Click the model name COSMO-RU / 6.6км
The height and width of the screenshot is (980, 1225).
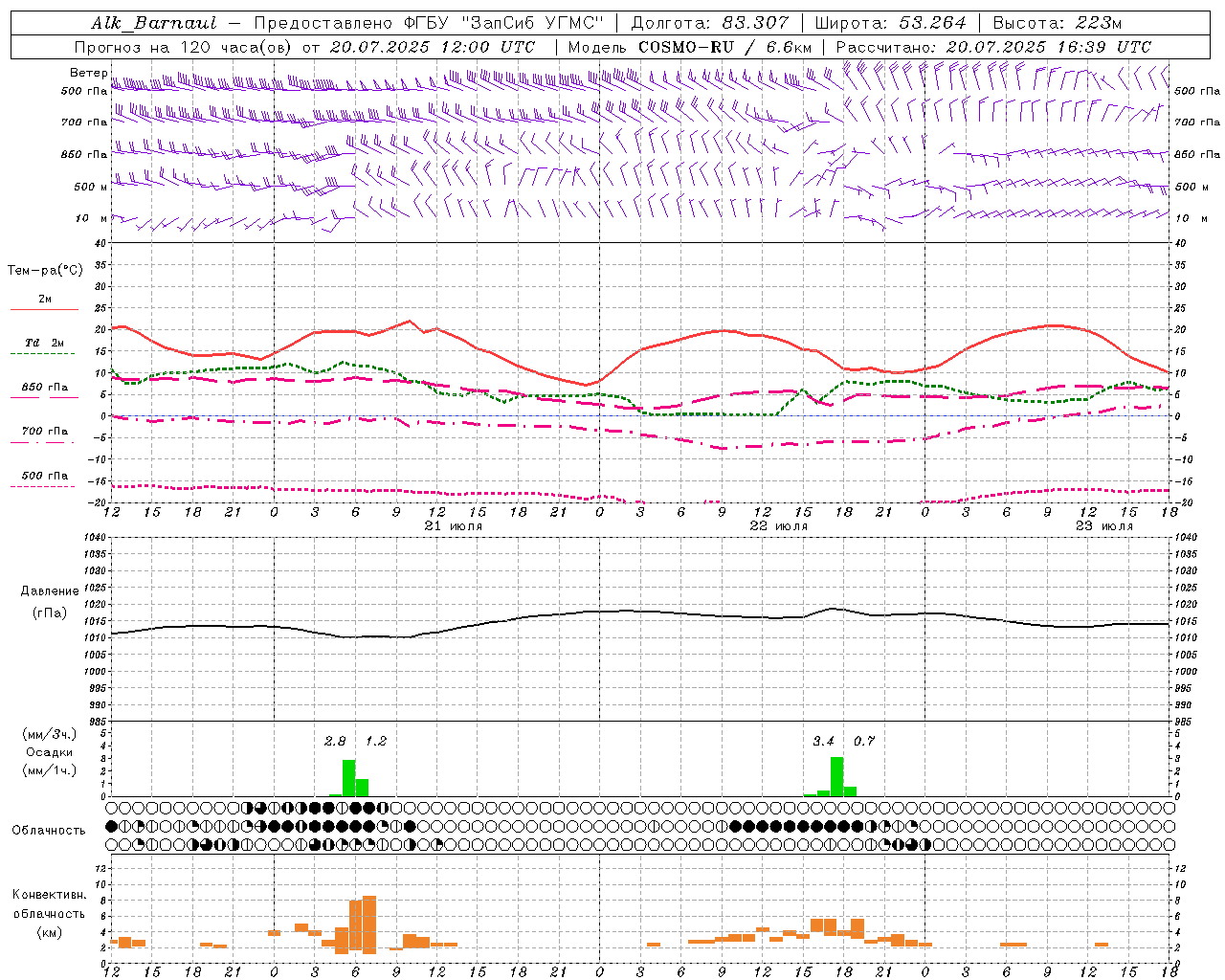[725, 47]
